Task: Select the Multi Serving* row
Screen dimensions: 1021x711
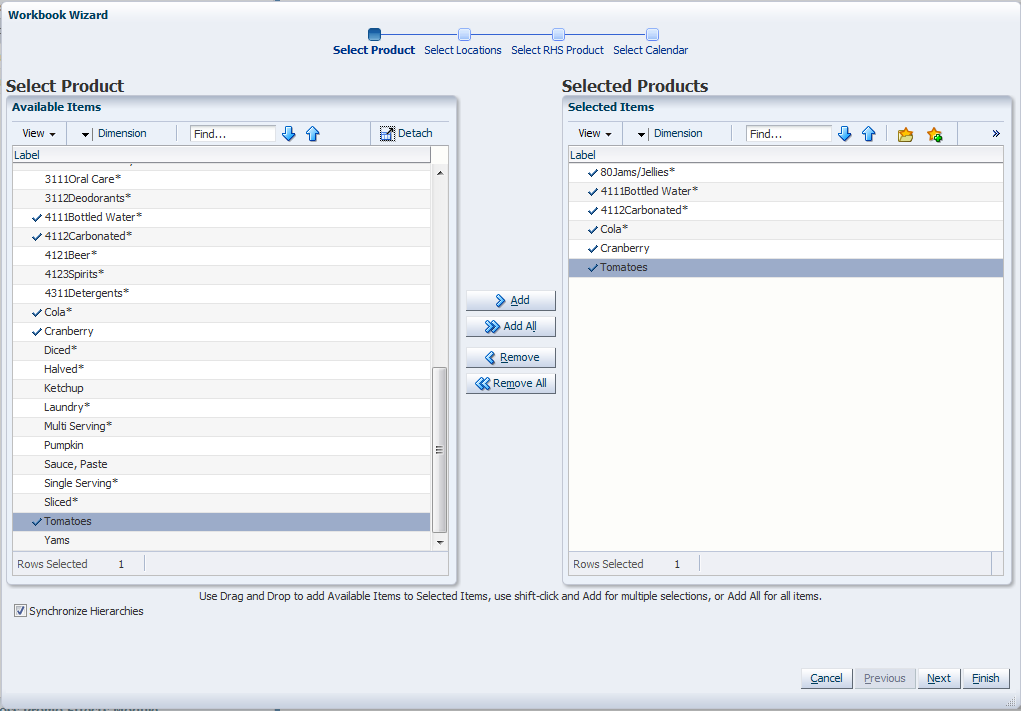Action: (221, 426)
